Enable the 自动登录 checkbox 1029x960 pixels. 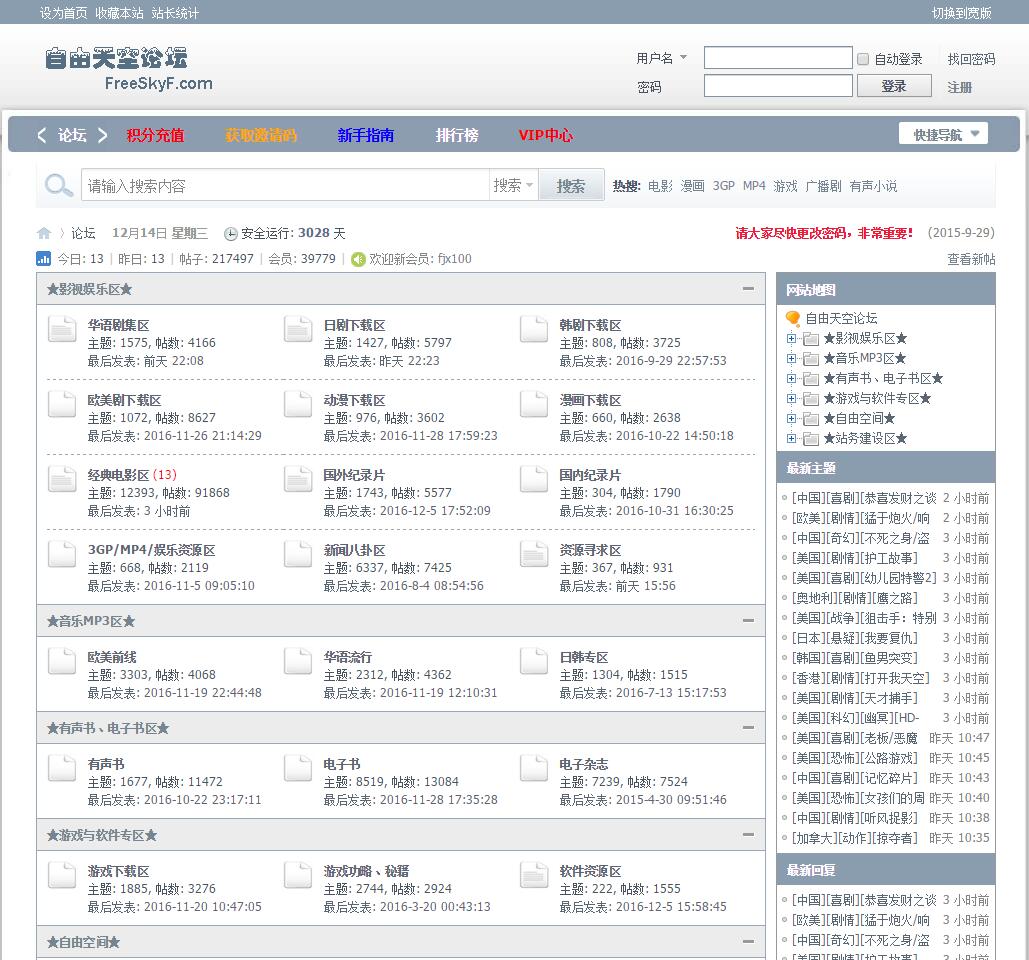[x=864, y=59]
